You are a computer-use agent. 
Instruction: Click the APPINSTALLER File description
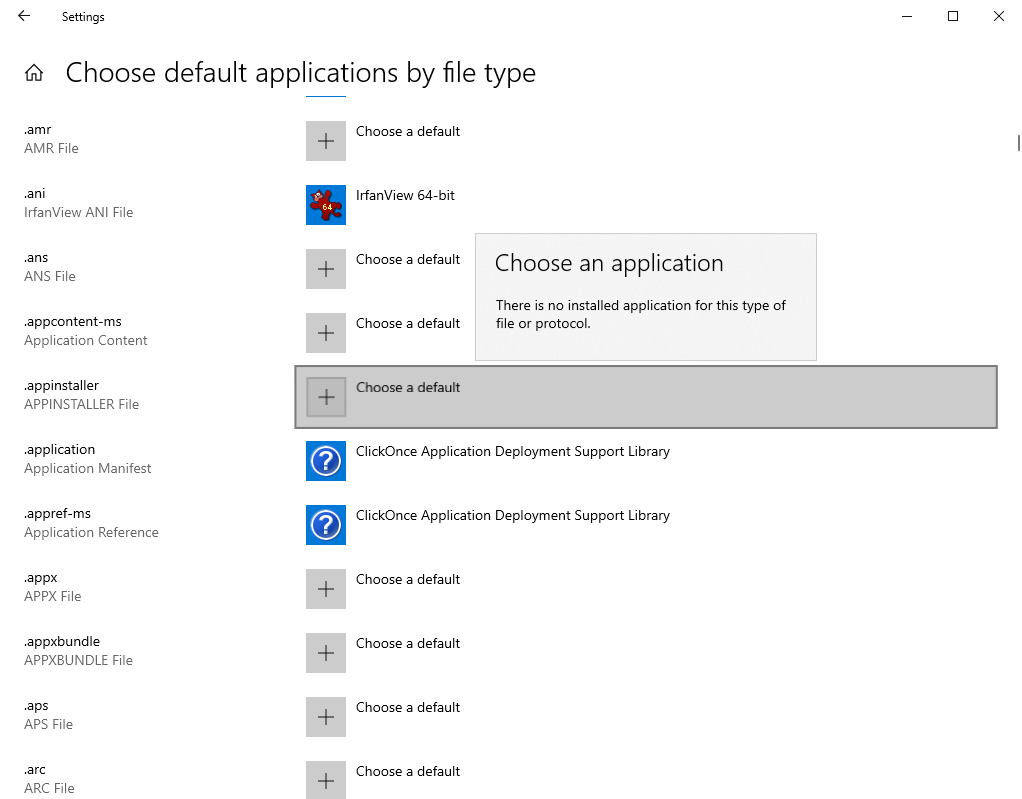point(81,404)
